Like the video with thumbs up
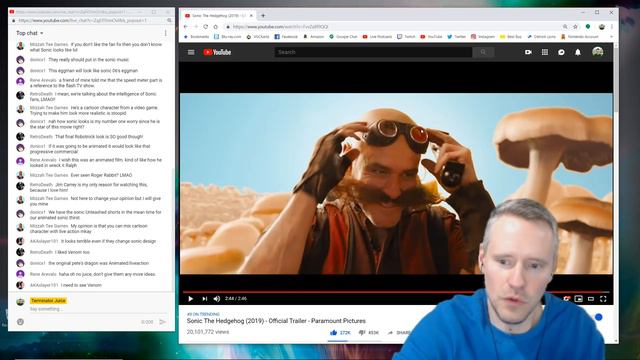Viewport: 640px width, 360px height. 340,333
